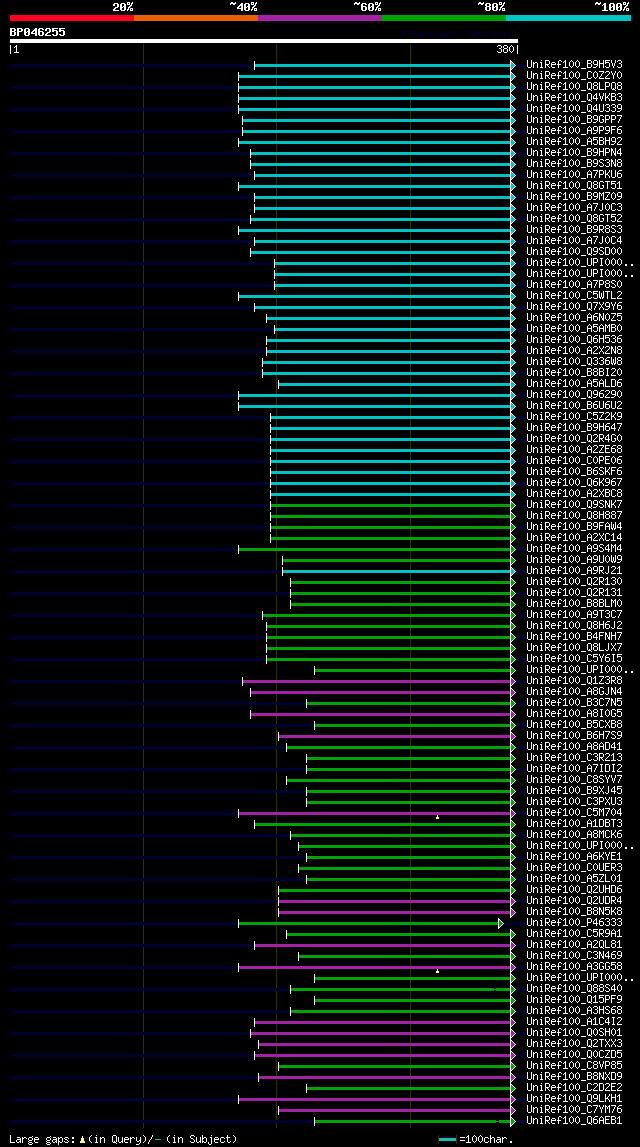The height and width of the screenshot is (1147, 640).
Task: Click the UniRef100_A8GJN4 hit name
Action: pyautogui.click(x=574, y=692)
